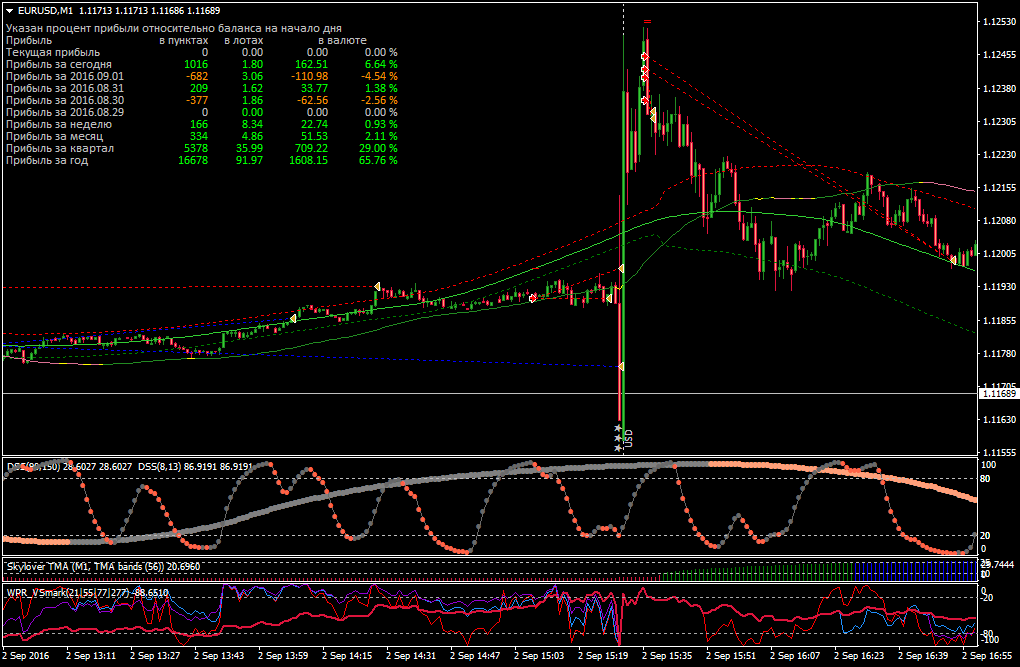Open the chart menu triangle beside EURUSD,M1
This screenshot has height=667, width=1020.
coord(10,10)
